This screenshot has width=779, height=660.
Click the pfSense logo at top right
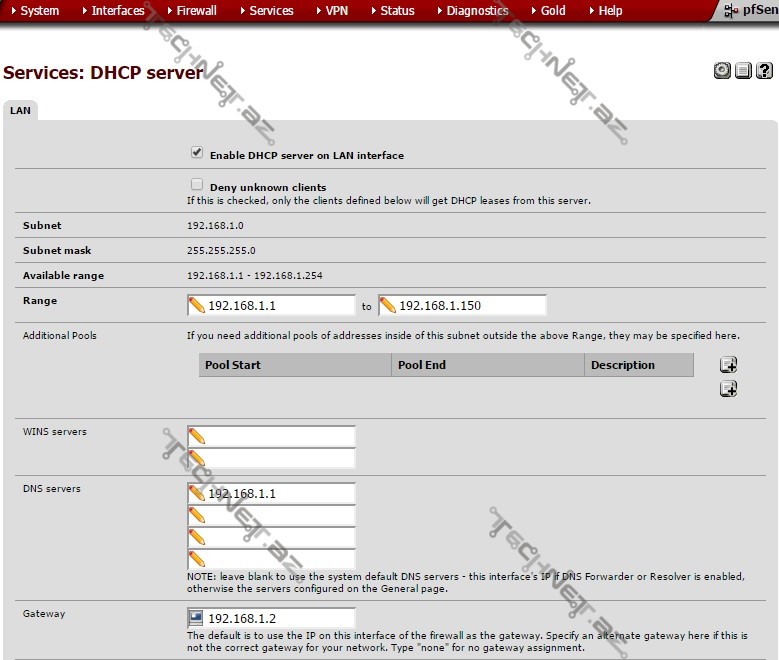point(750,11)
